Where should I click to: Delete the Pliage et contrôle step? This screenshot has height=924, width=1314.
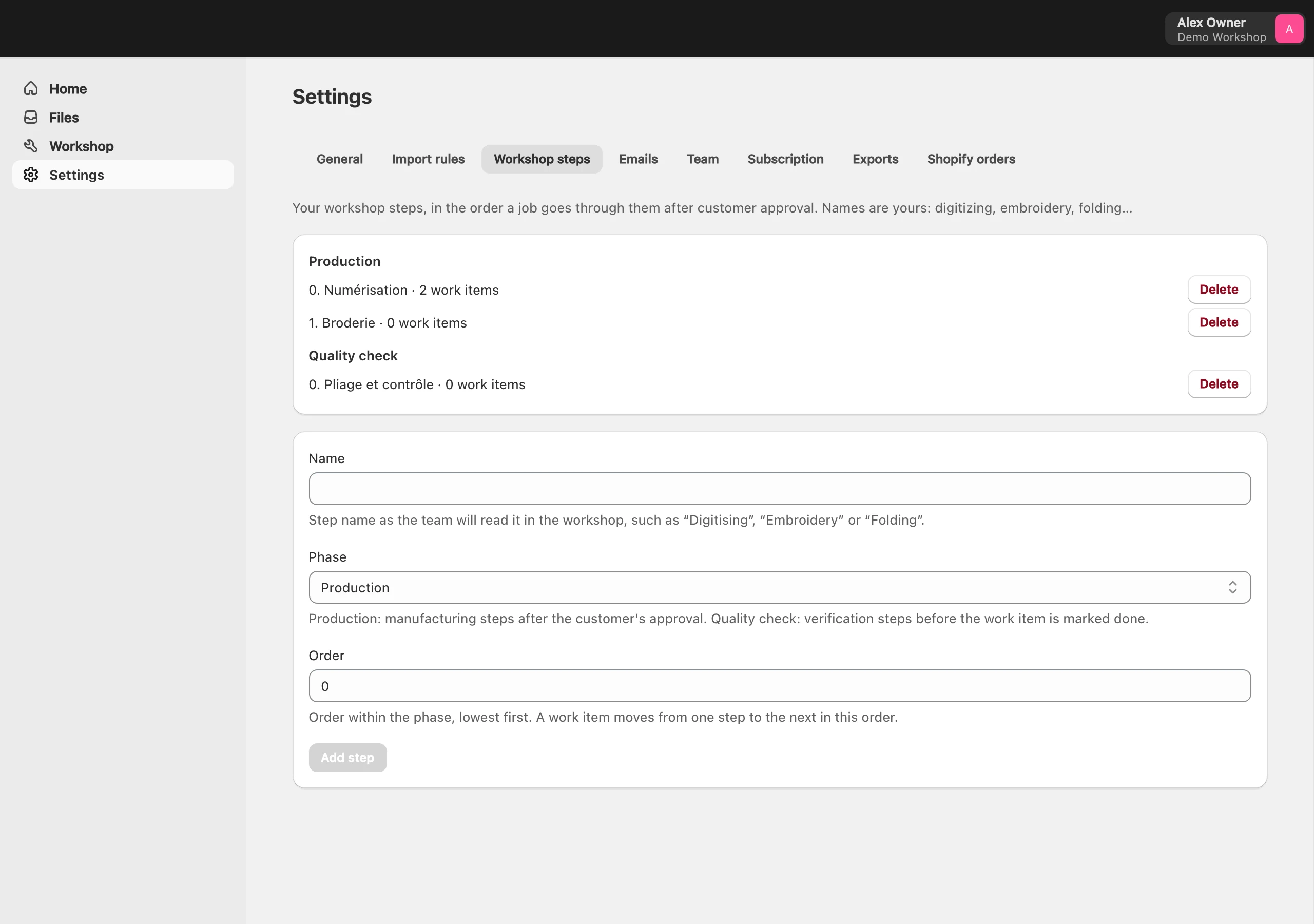[x=1219, y=383]
